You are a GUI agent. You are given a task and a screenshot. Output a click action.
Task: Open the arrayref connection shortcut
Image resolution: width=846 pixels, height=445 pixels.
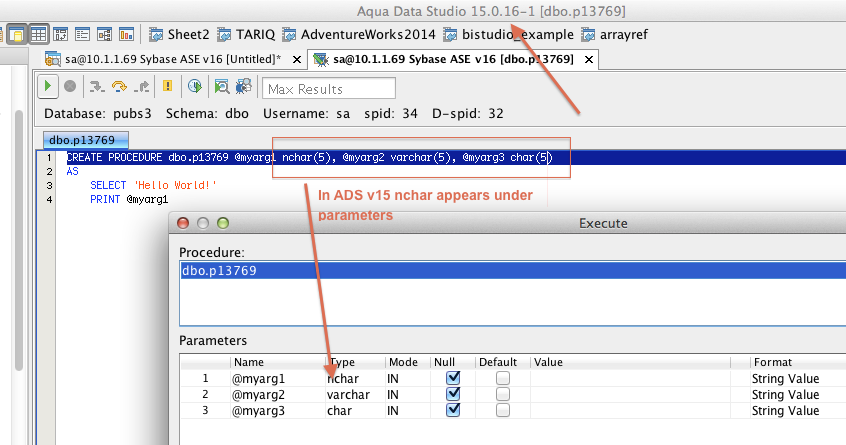pyautogui.click(x=615, y=35)
